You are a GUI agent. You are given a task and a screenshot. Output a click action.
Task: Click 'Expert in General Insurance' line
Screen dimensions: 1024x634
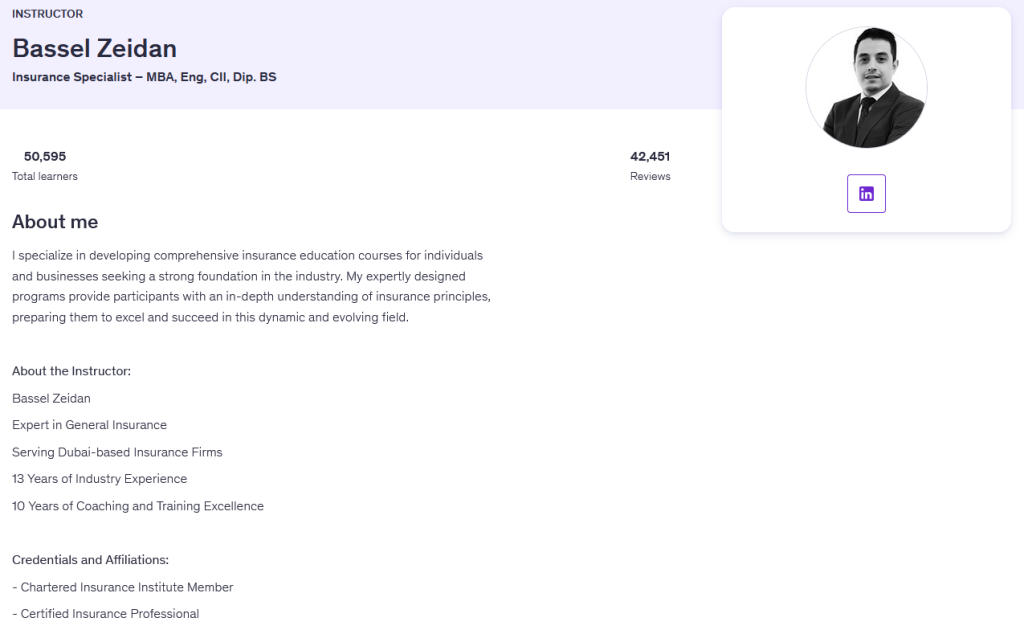click(89, 425)
